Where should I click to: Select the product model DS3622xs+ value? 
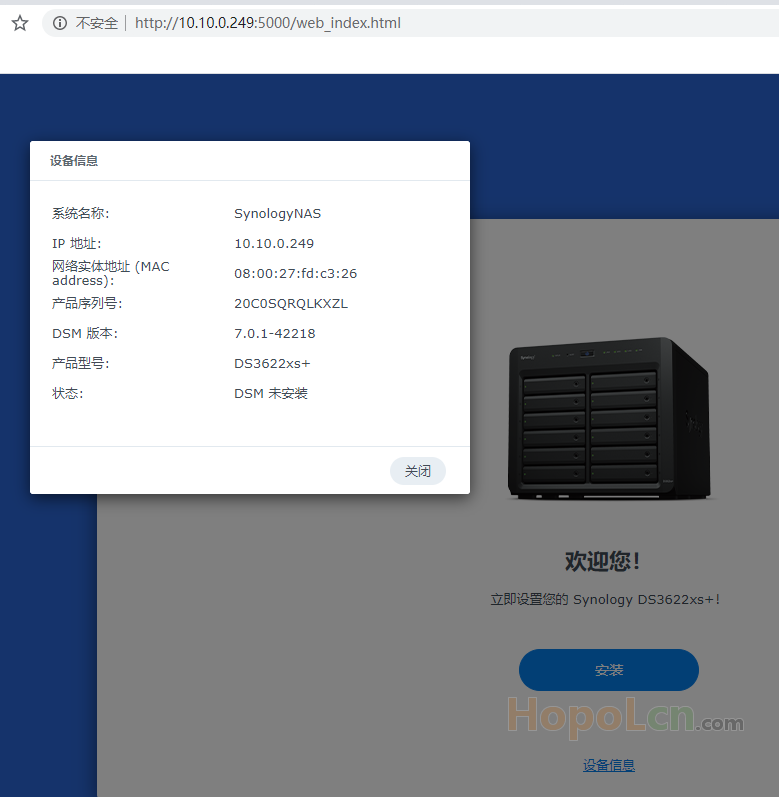tap(272, 363)
